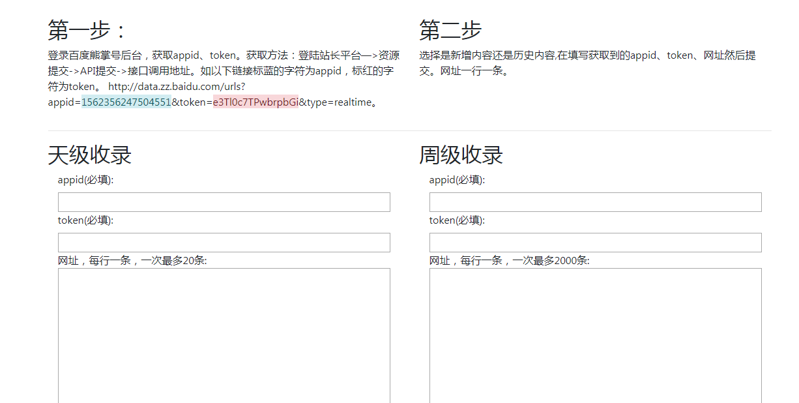Click the 周级收录 section heading
This screenshot has width=799, height=403.
tap(461, 155)
